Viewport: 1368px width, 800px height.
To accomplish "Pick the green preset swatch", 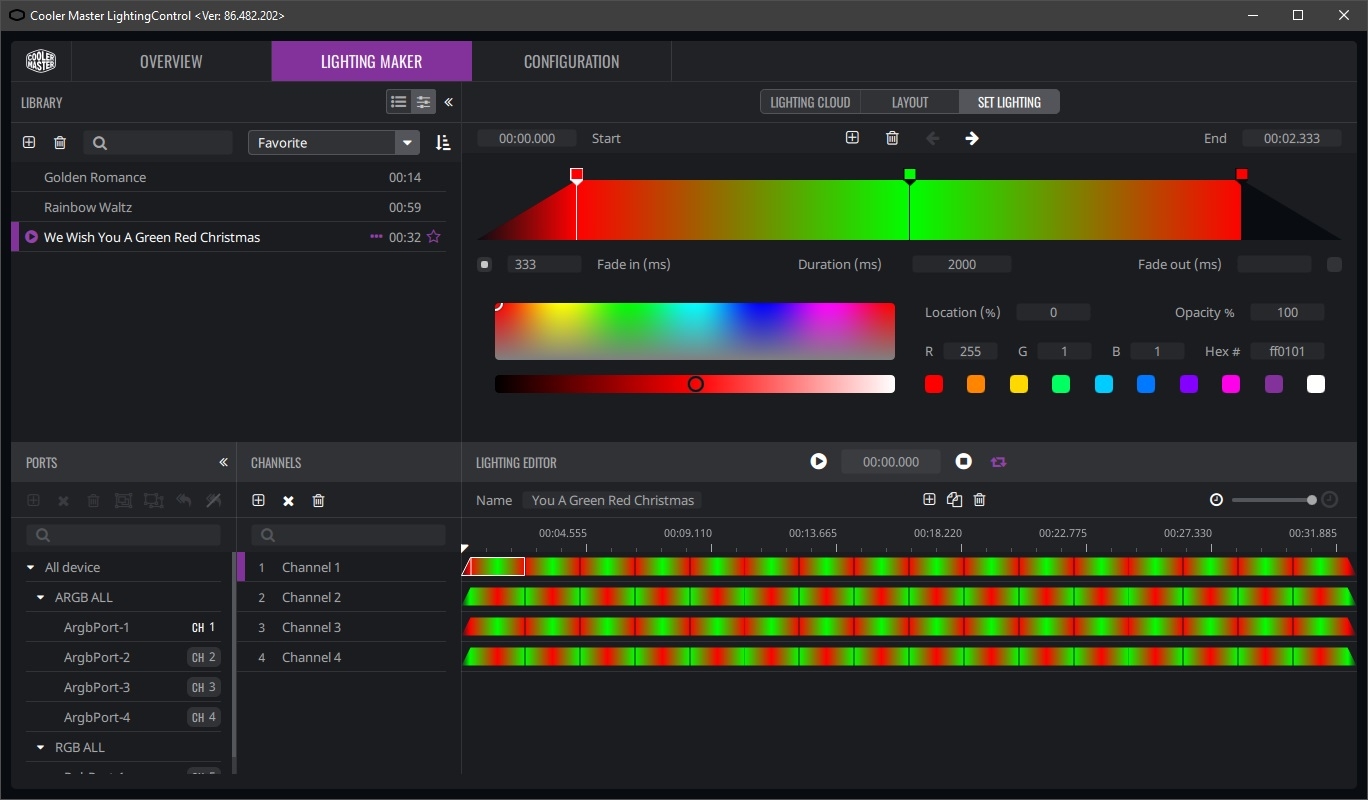I will coord(1061,384).
